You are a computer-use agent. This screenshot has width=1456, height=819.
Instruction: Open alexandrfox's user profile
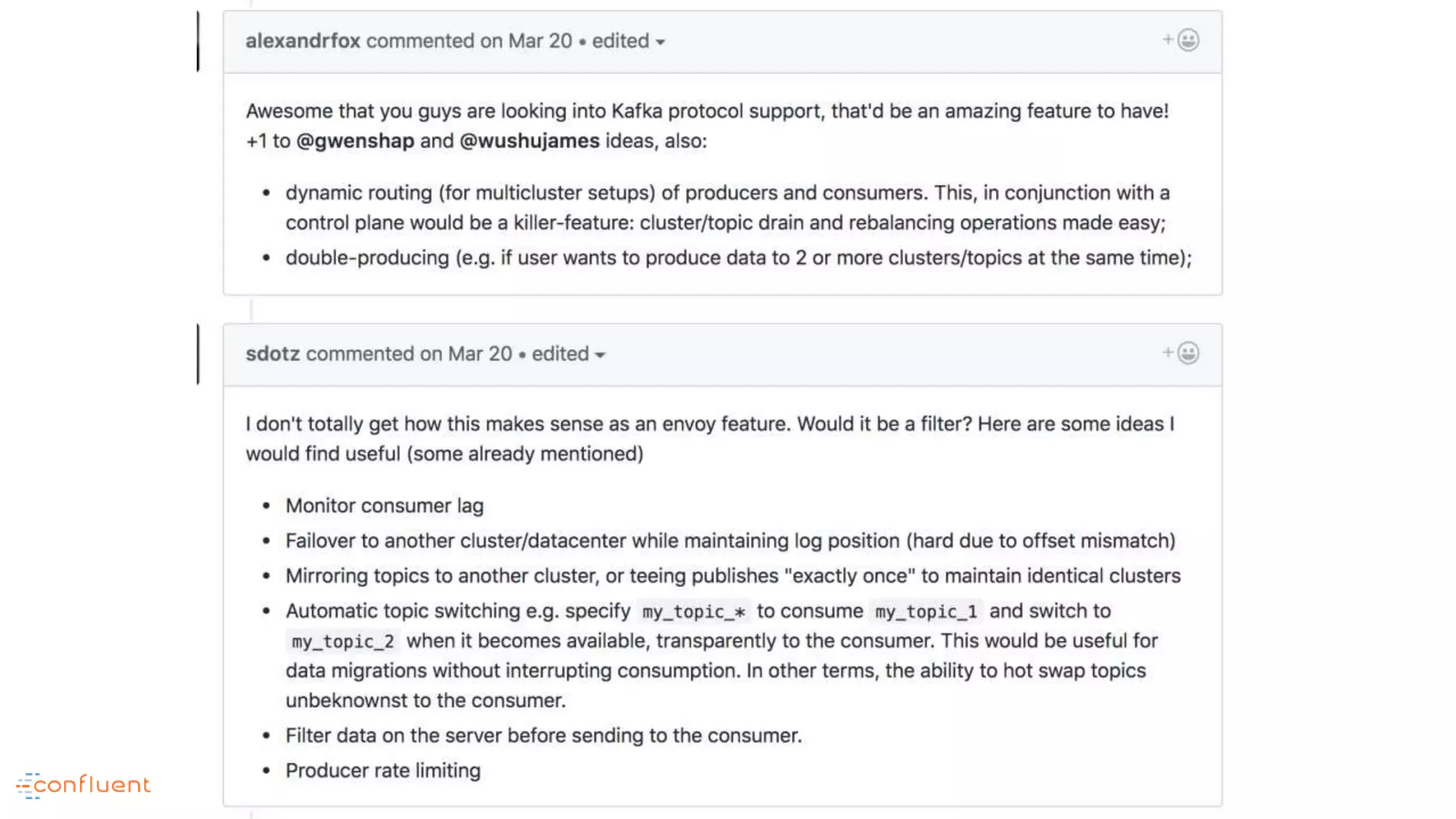click(303, 41)
